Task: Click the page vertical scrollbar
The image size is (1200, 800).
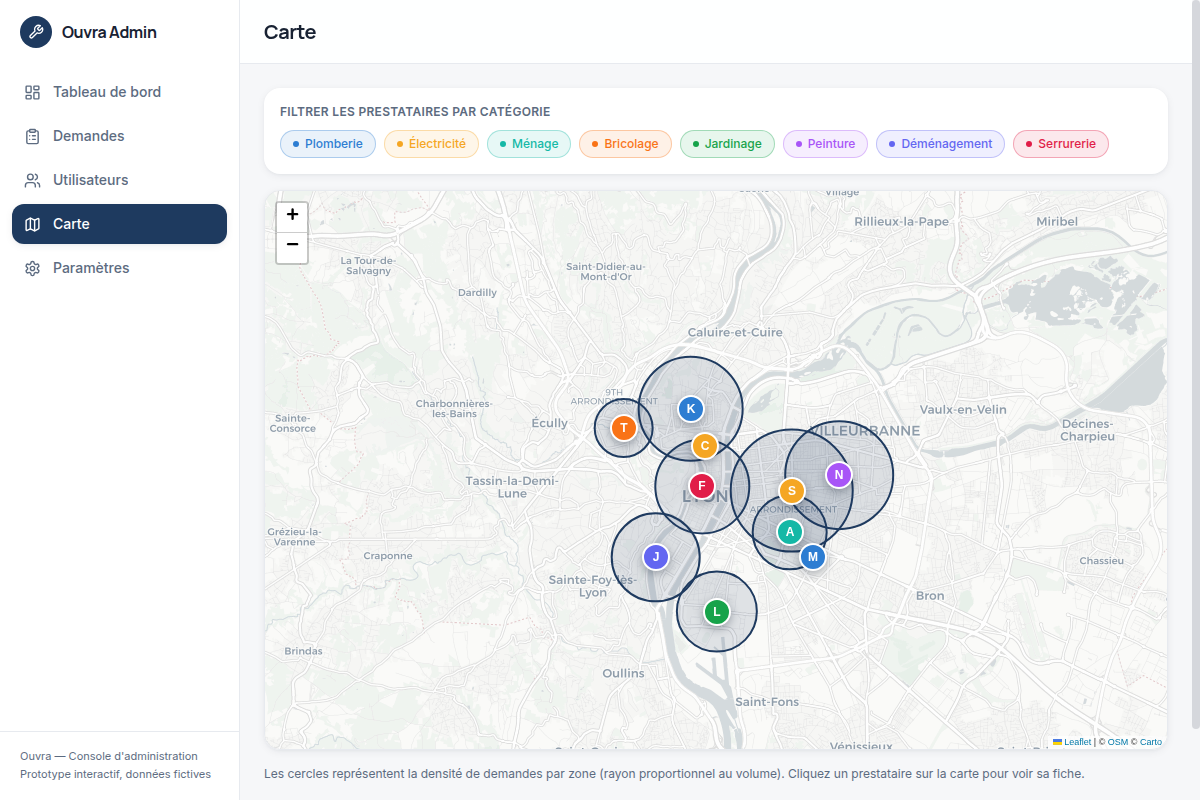Action: click(x=1197, y=365)
